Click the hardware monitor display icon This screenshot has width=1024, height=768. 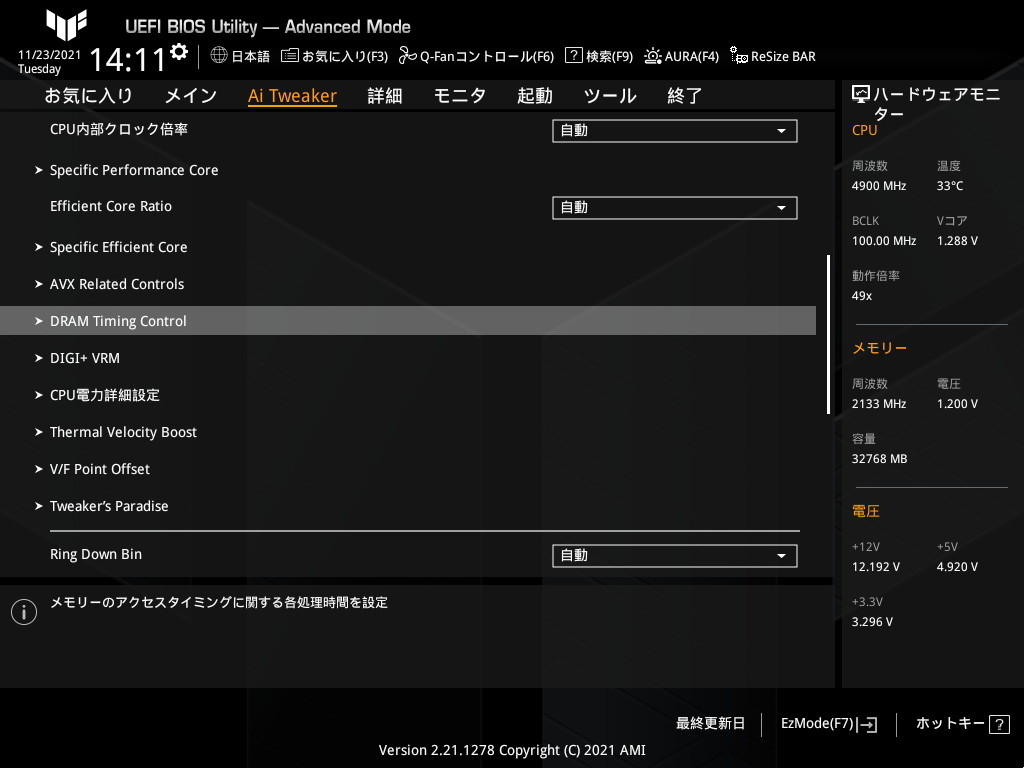[x=861, y=95]
